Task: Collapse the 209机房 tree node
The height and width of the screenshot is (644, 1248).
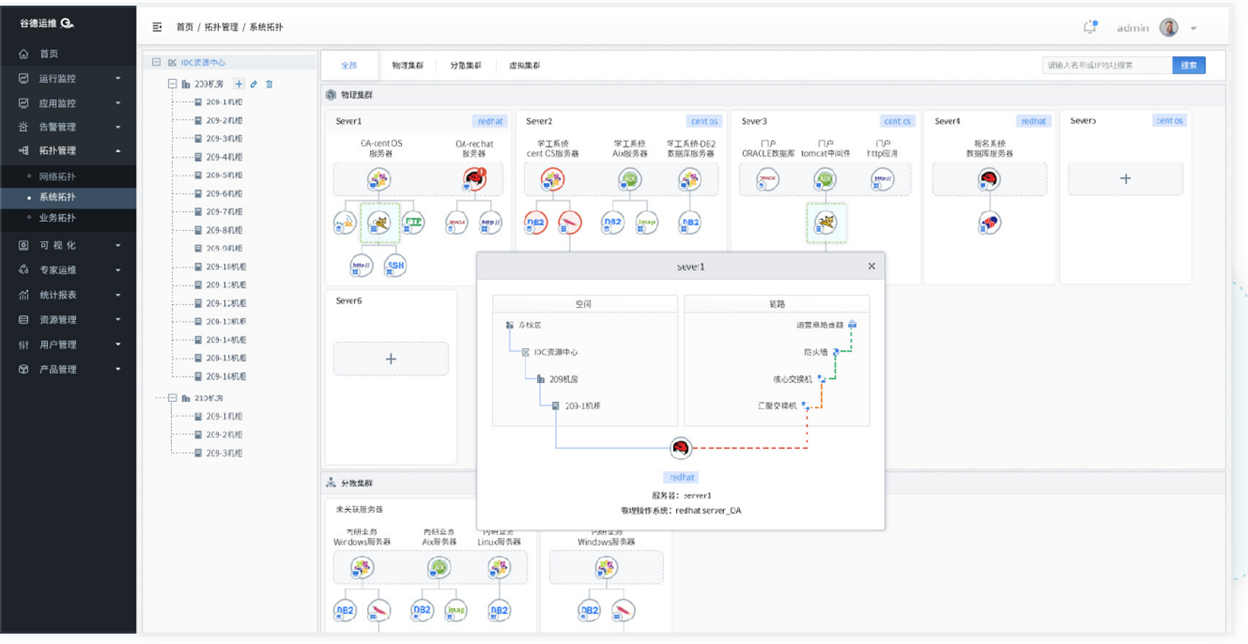Action: point(172,84)
